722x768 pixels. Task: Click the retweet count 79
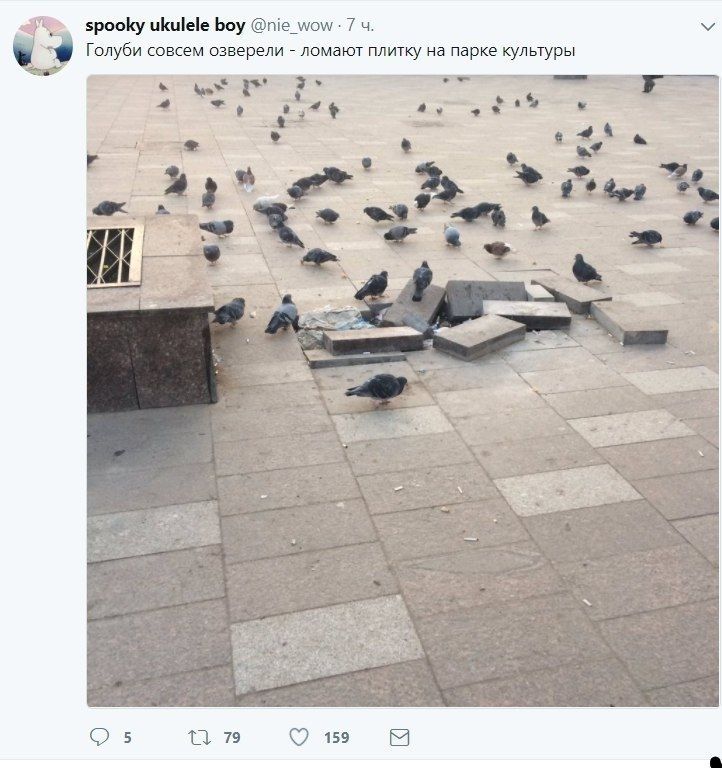click(x=232, y=738)
